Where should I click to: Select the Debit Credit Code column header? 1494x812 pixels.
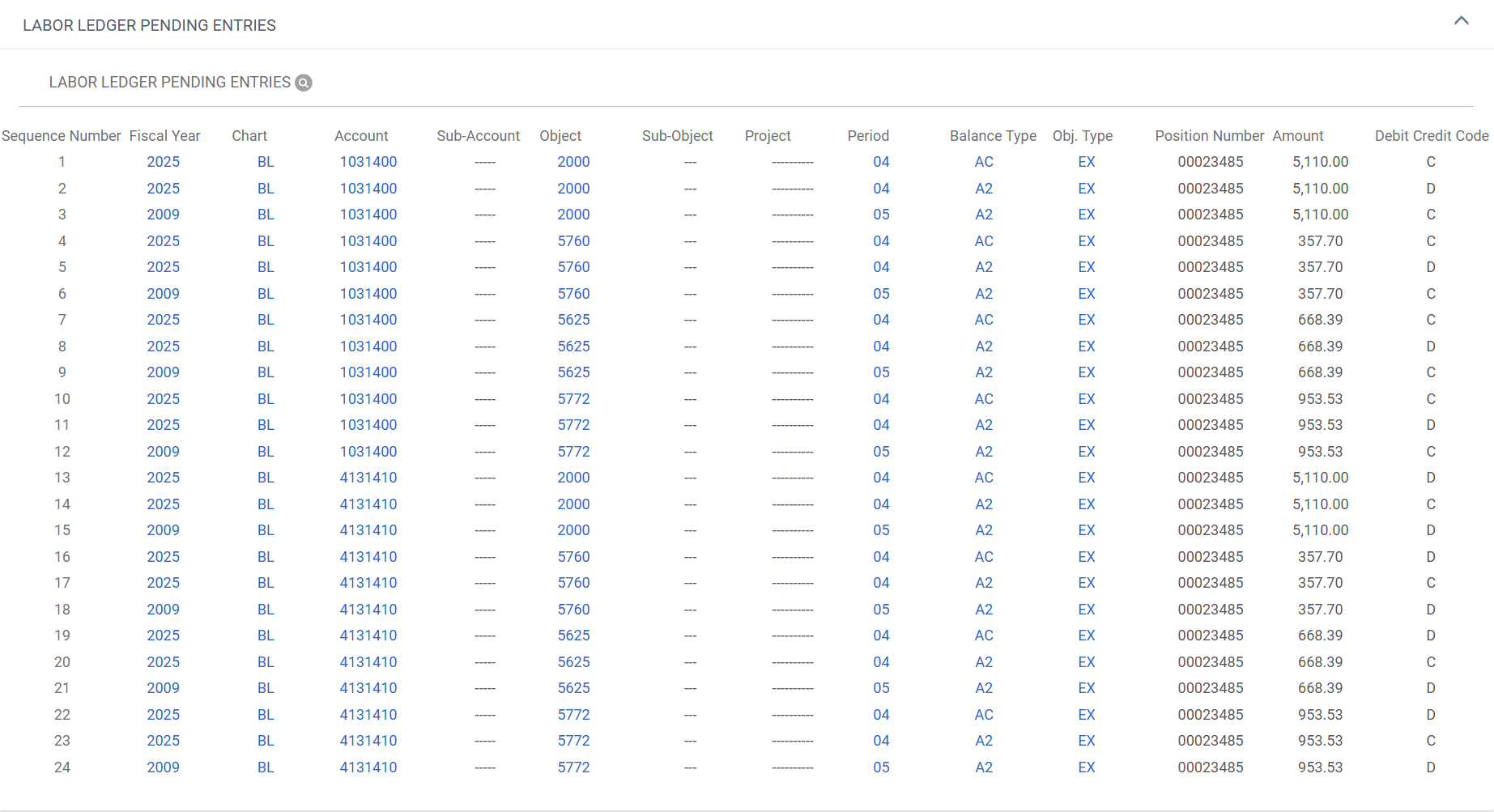pyautogui.click(x=1432, y=136)
